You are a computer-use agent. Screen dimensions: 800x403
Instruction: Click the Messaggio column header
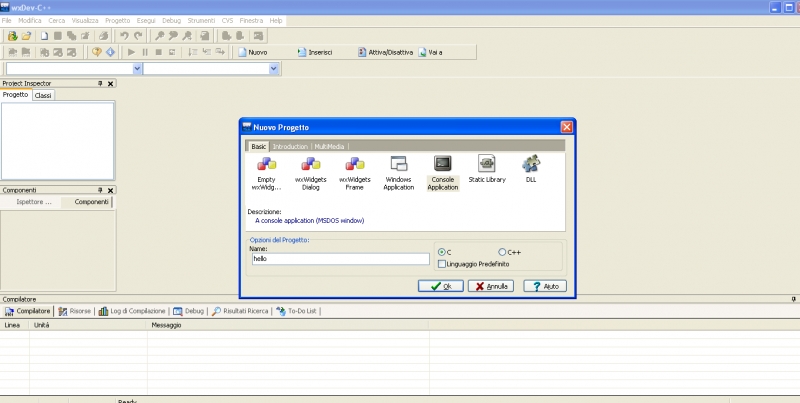pyautogui.click(x=288, y=325)
